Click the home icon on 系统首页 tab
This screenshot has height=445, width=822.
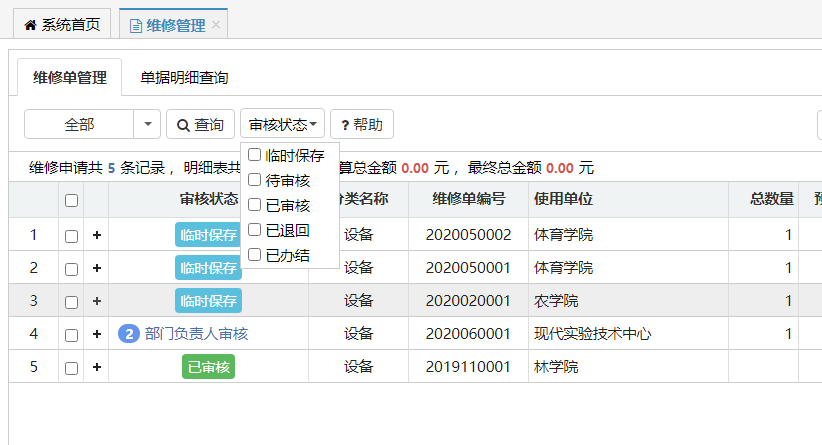click(29, 25)
